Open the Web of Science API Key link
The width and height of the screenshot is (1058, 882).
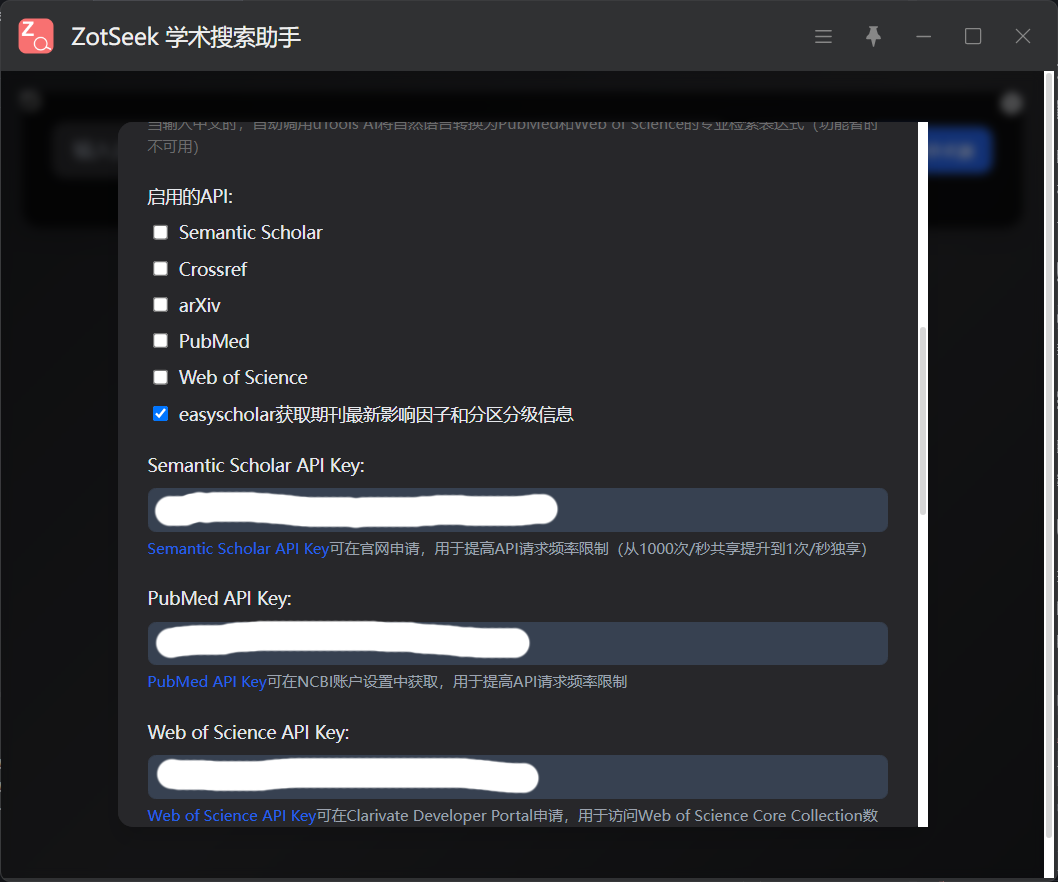tap(231, 815)
